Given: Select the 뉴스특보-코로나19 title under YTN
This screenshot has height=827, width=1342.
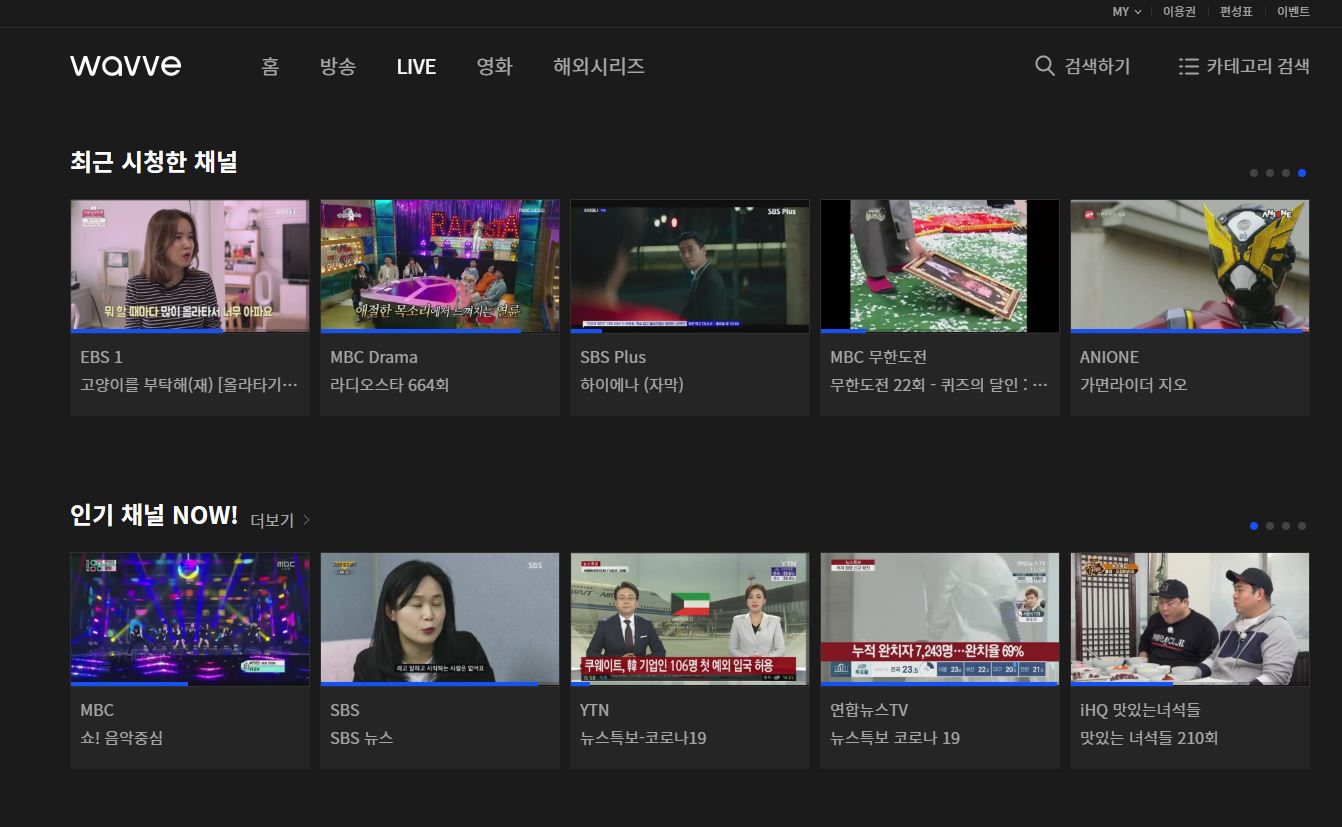Looking at the screenshot, I should click(x=643, y=738).
